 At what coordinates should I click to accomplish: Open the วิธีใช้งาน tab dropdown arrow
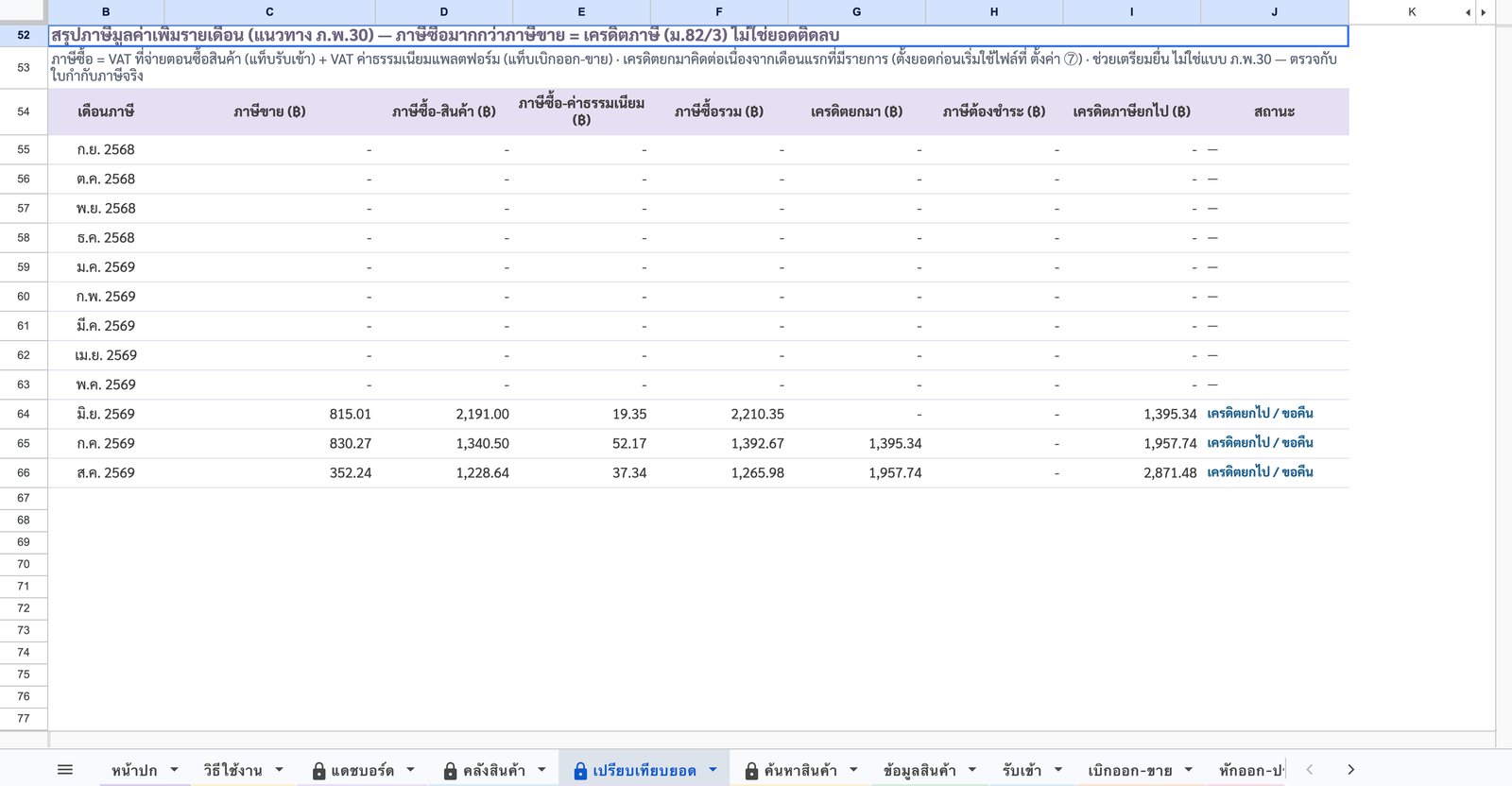click(279, 770)
